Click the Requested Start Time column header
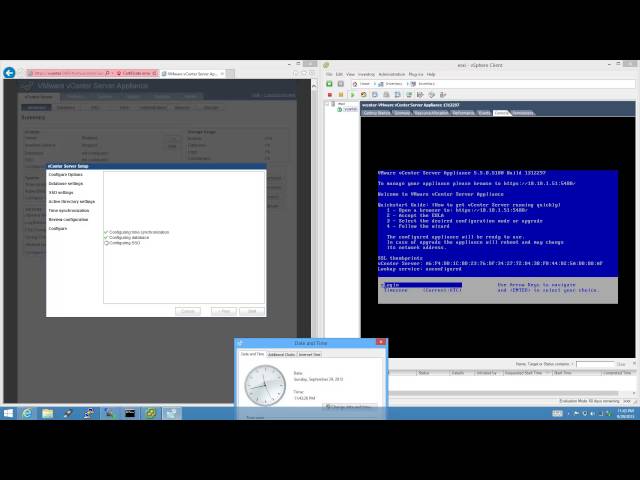This screenshot has width=640, height=480. point(527,373)
